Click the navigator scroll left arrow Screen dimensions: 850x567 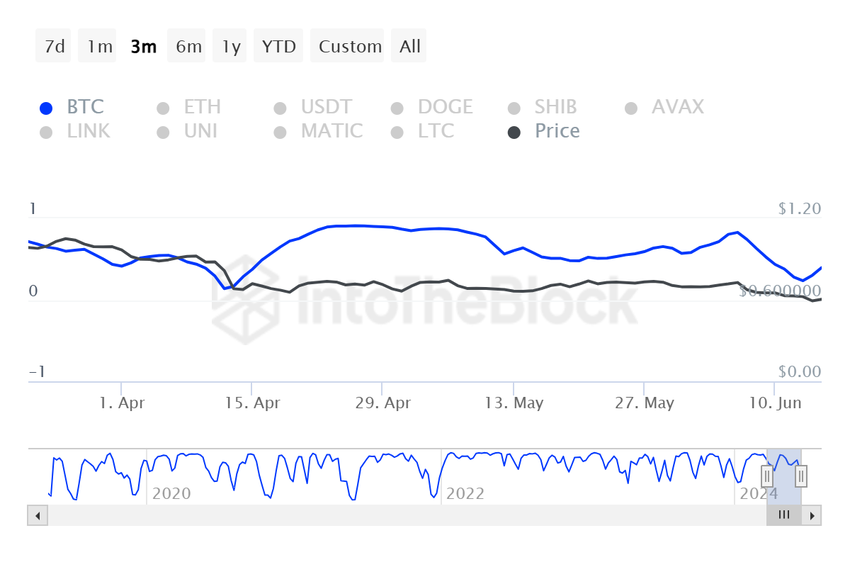[38, 515]
